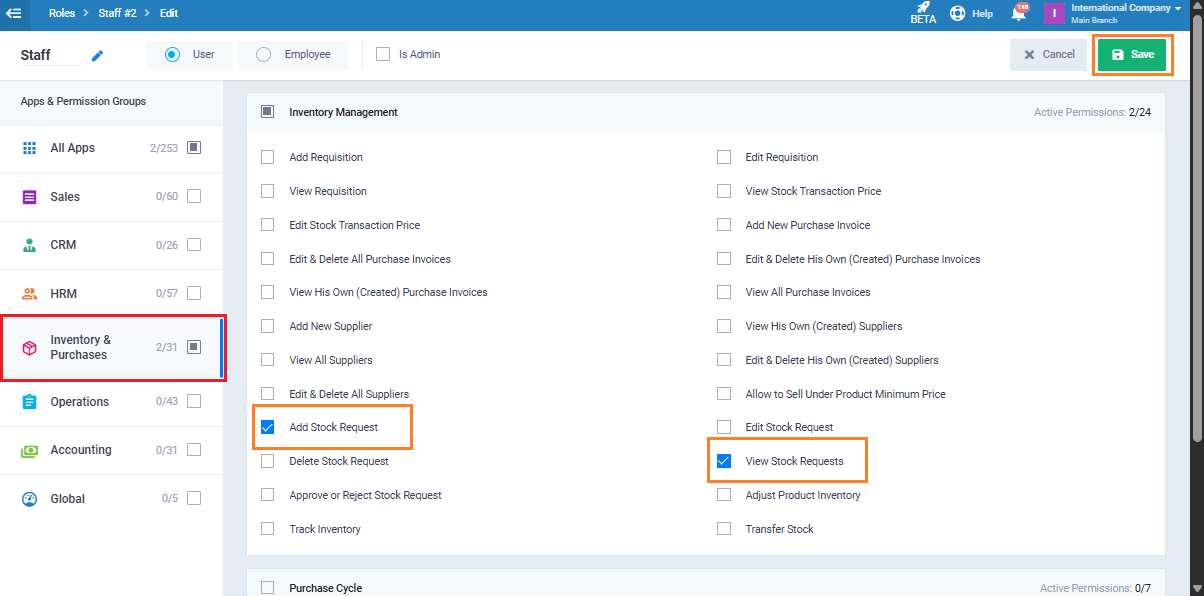Uncheck Add Stock Request permission
This screenshot has height=596, width=1204.
[x=268, y=428]
